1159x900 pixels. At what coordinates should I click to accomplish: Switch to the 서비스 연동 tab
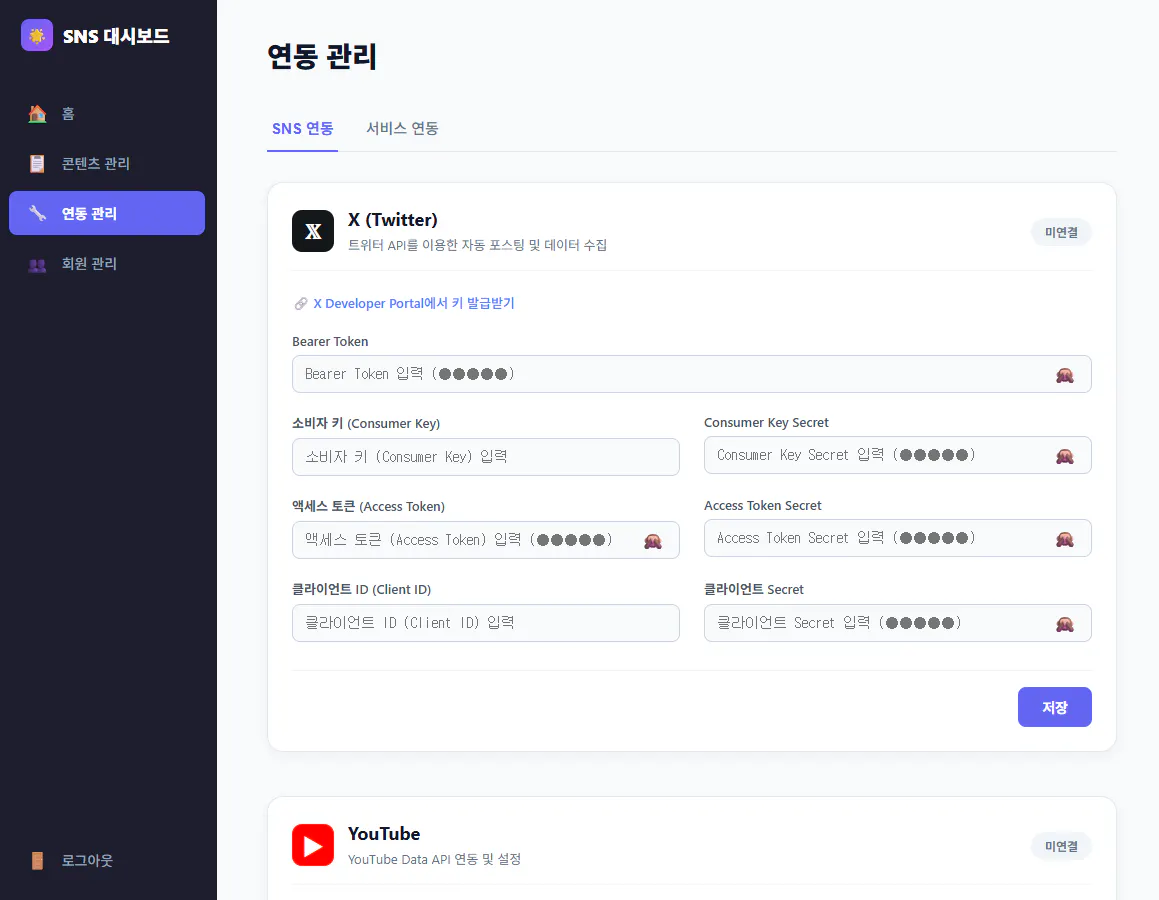(x=402, y=128)
